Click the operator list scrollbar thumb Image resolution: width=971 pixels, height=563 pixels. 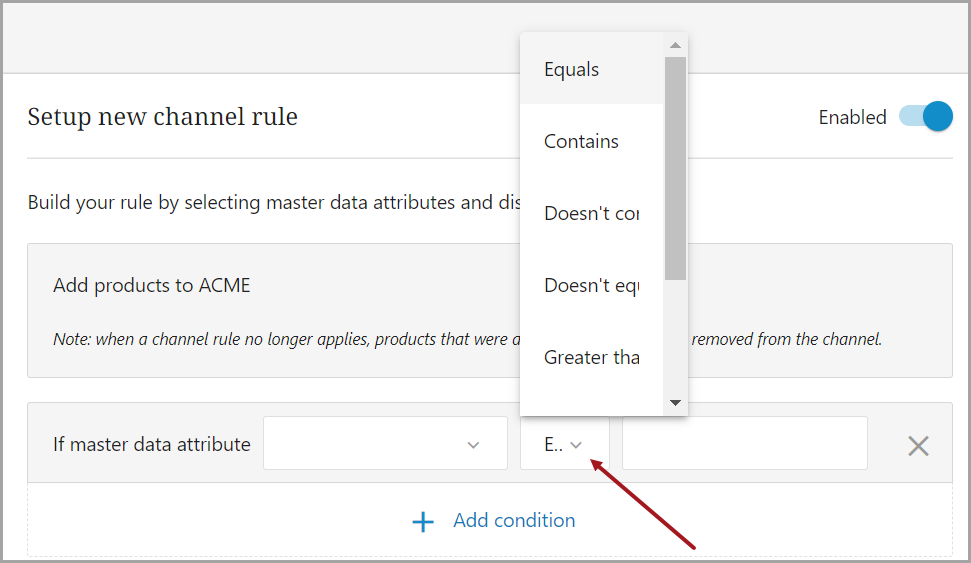pos(675,168)
